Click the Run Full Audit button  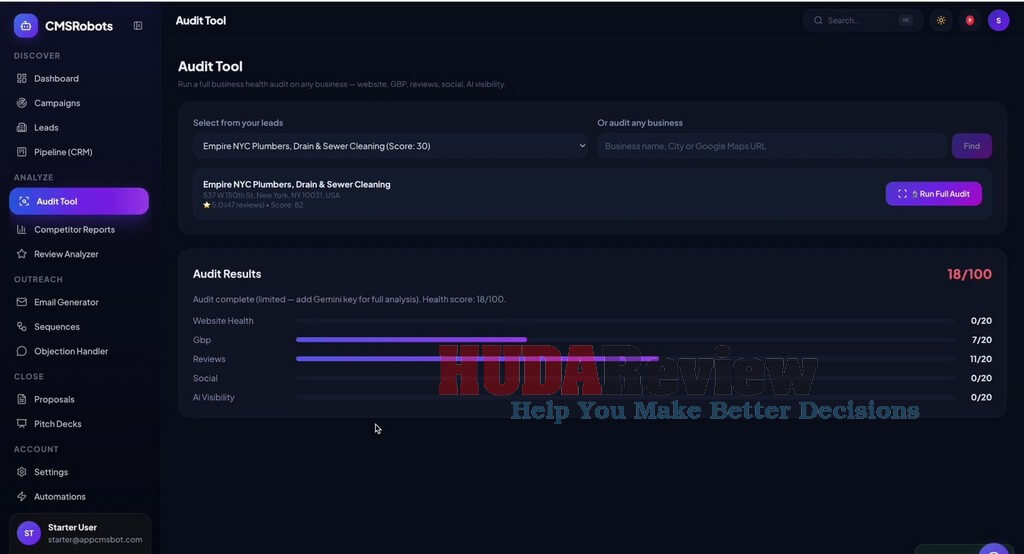pos(933,193)
